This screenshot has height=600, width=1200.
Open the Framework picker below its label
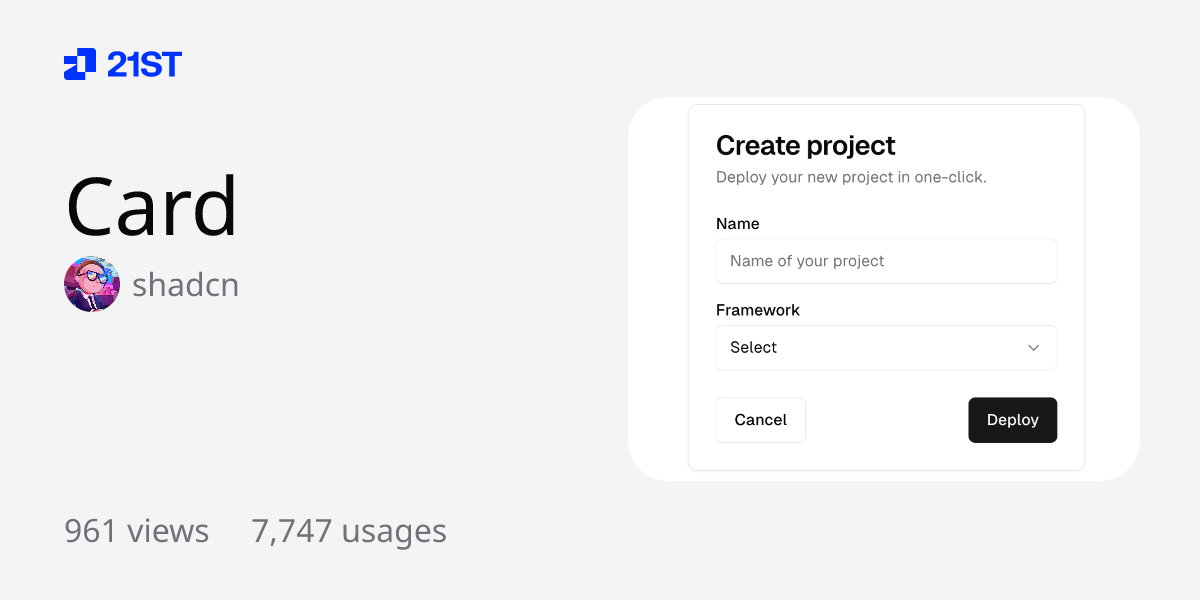886,347
